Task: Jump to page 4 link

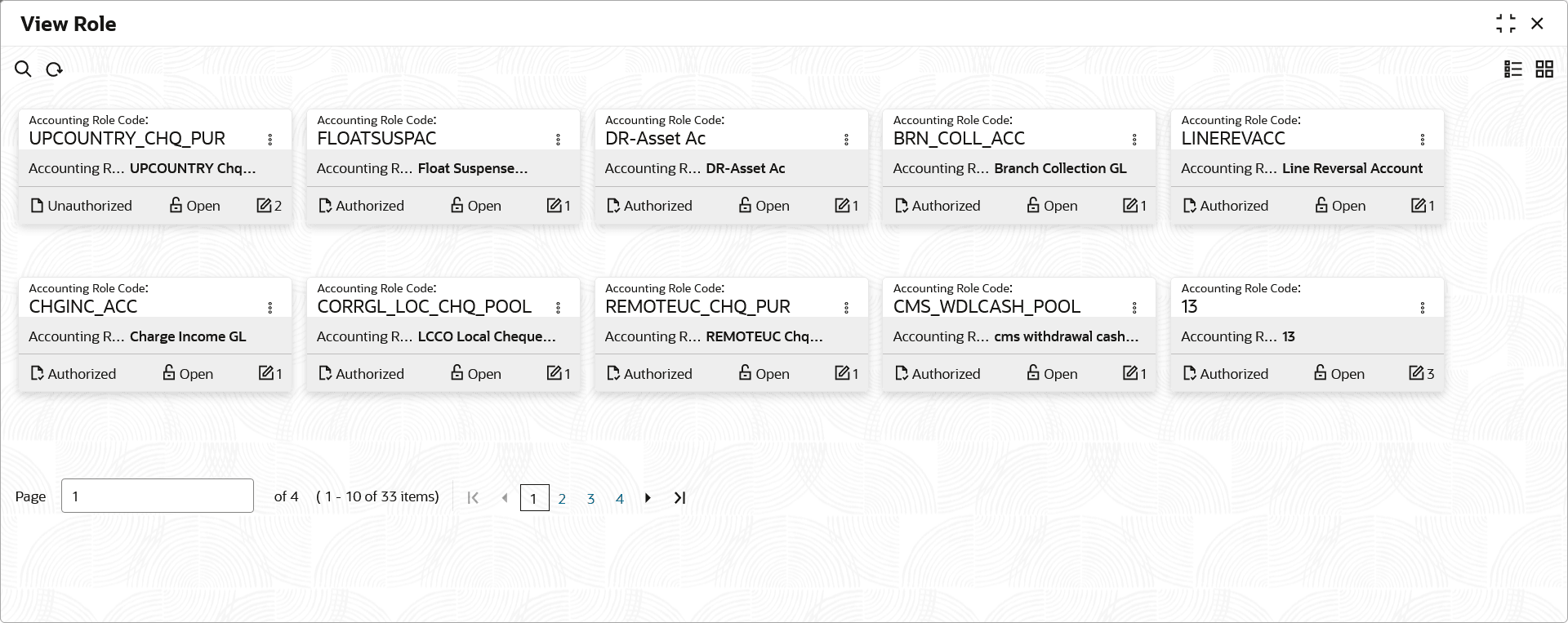Action: pyautogui.click(x=619, y=498)
